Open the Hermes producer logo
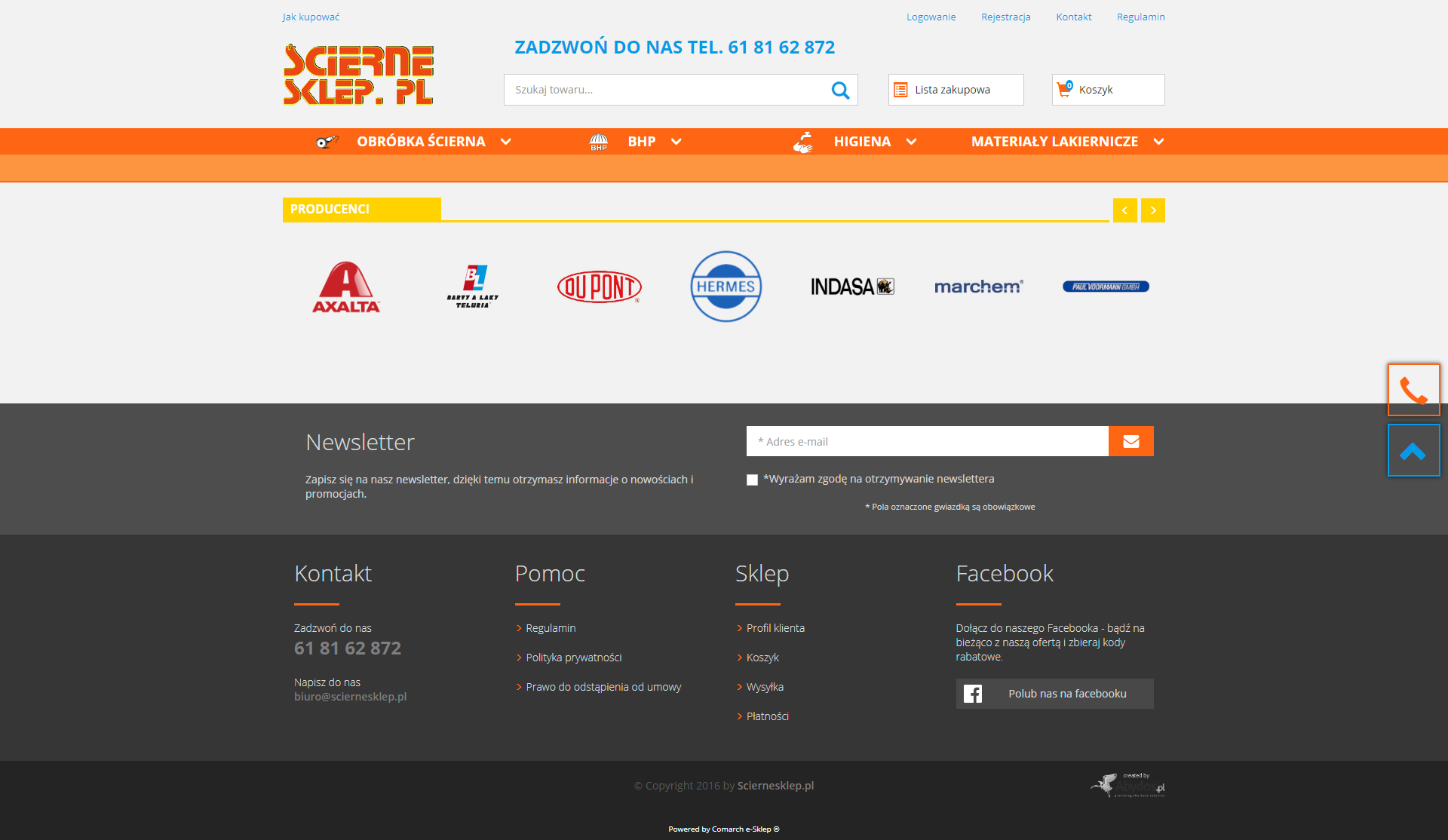This screenshot has height=840, width=1448. point(726,287)
